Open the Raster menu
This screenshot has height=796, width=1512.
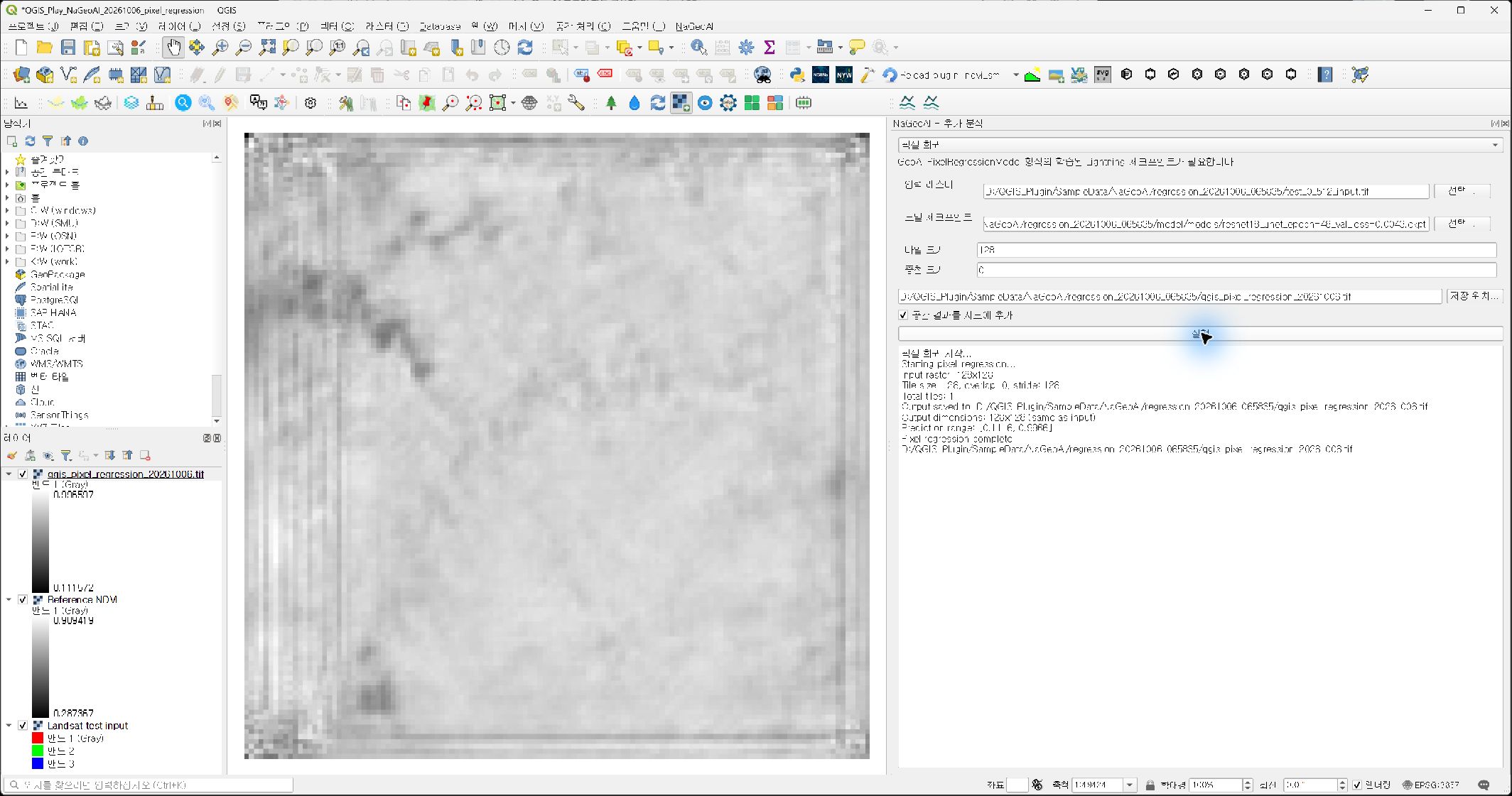[x=387, y=26]
